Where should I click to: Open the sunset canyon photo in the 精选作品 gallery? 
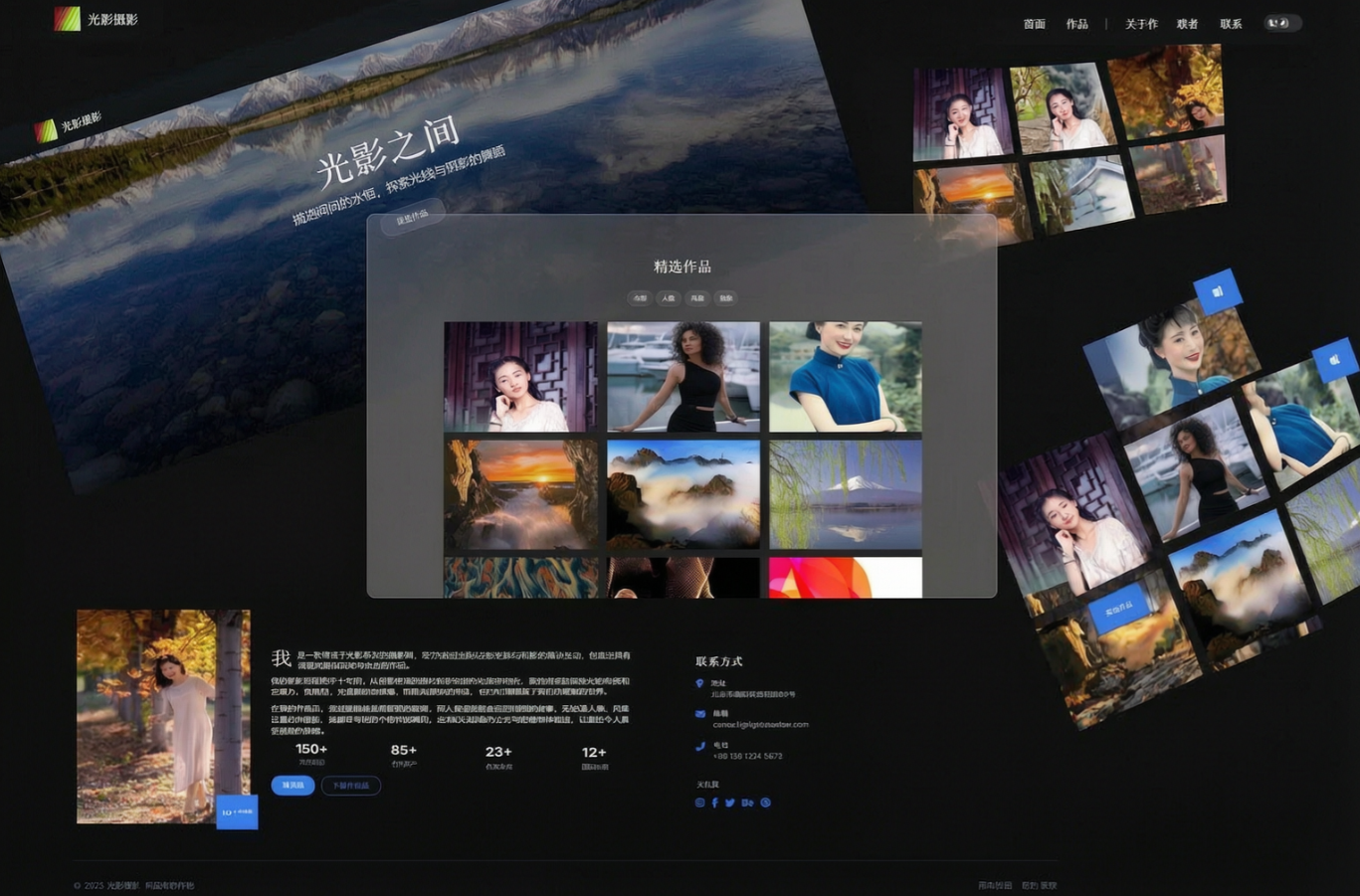[x=520, y=494]
